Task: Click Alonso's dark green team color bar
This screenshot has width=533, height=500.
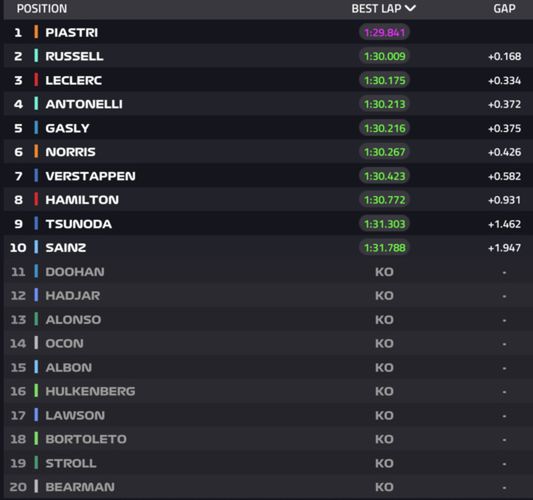Action: coord(36,319)
